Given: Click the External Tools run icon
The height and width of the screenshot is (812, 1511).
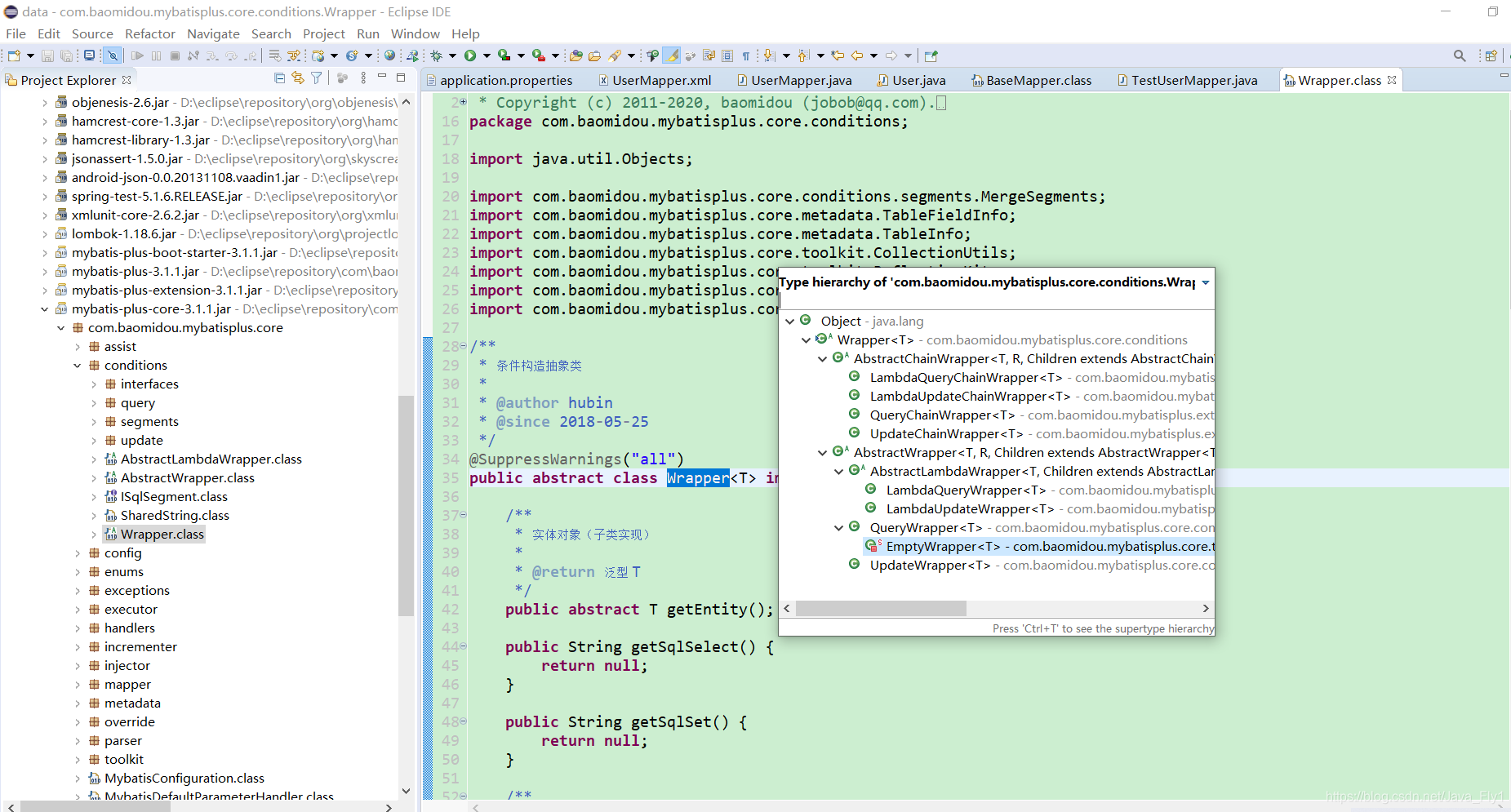Looking at the screenshot, I should pos(539,55).
